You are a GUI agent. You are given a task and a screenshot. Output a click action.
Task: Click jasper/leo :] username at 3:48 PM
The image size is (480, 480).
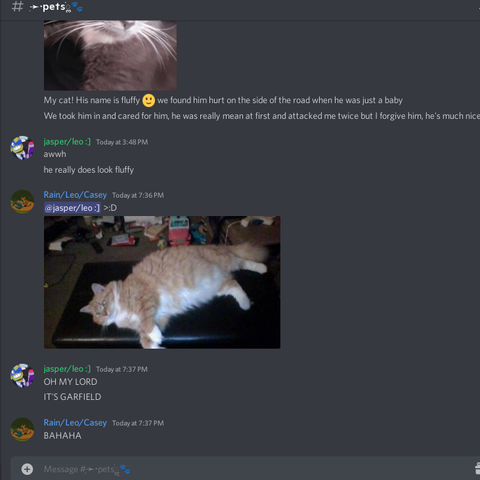[x=67, y=142]
